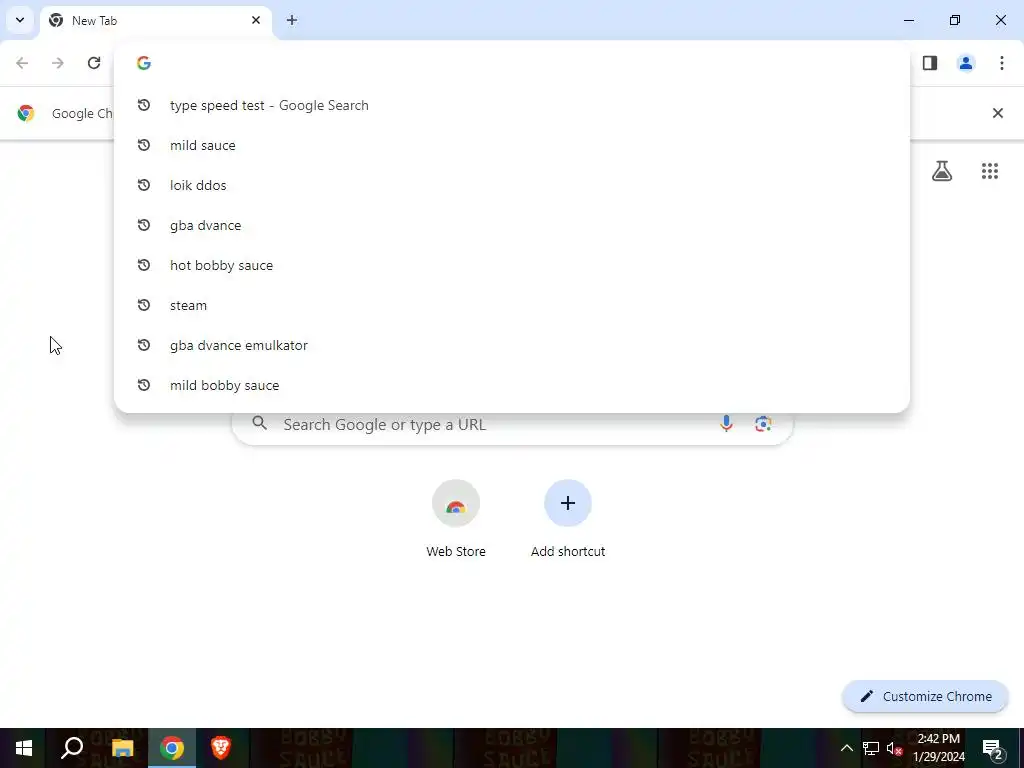
Task: Pick the 'gba dvance' suggestion
Action: [x=512, y=225]
